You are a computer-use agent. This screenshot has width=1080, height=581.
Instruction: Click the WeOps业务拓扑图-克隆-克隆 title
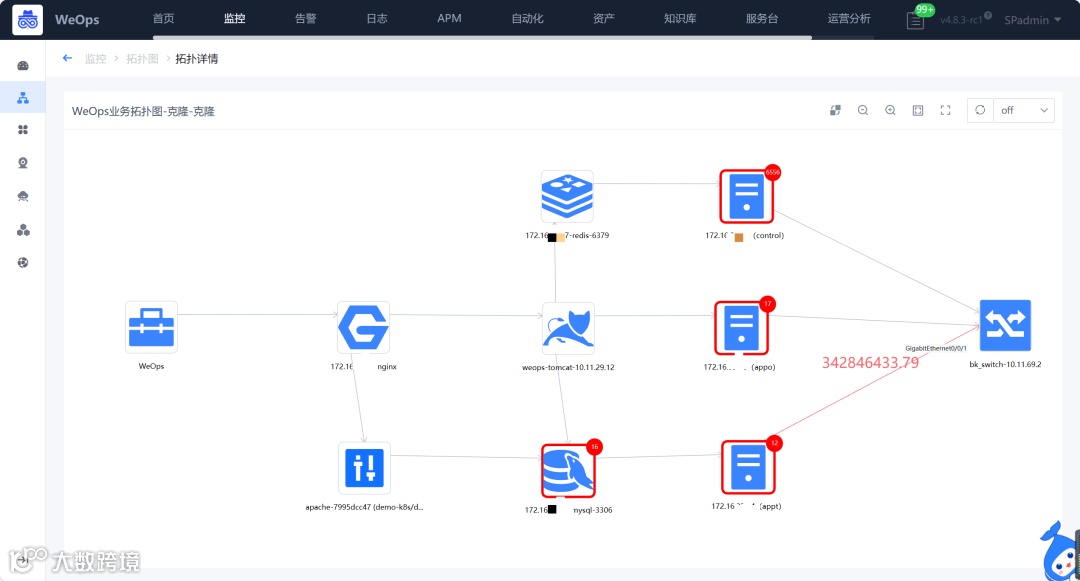(x=143, y=111)
